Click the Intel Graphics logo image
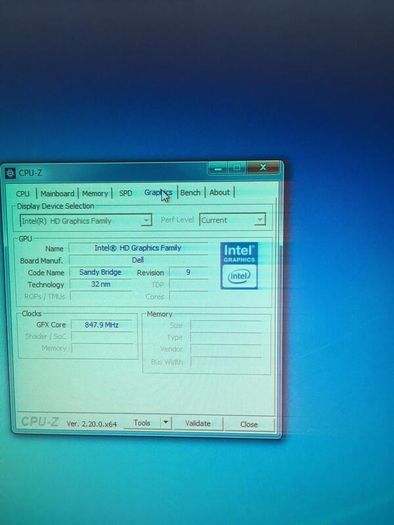Viewport: 394px width, 525px height. pos(239,266)
